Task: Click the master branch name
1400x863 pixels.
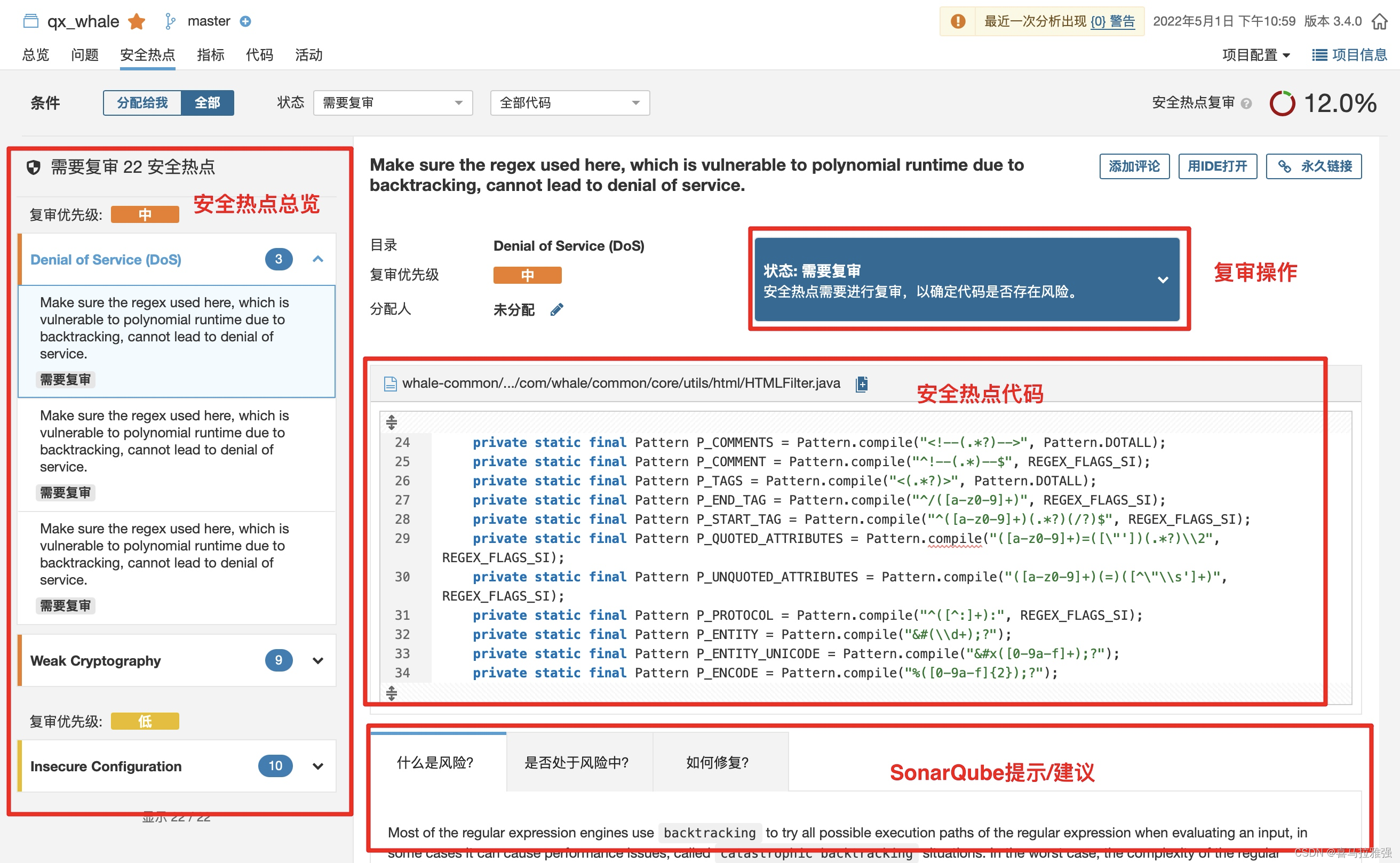Action: [209, 21]
